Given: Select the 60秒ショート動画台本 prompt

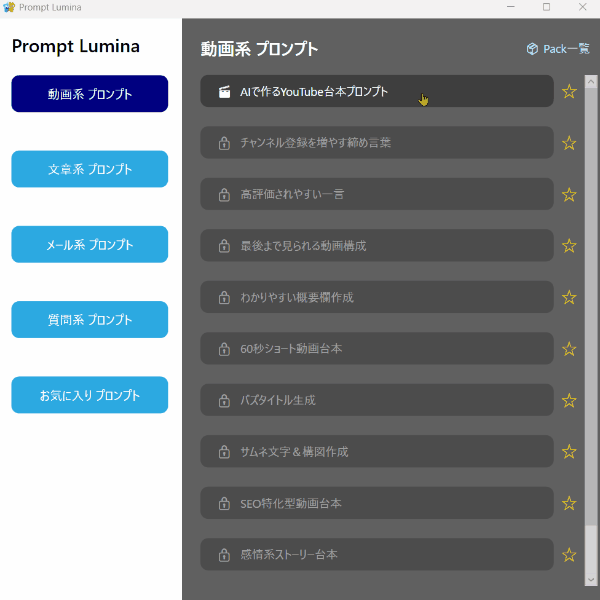Looking at the screenshot, I should 377,348.
